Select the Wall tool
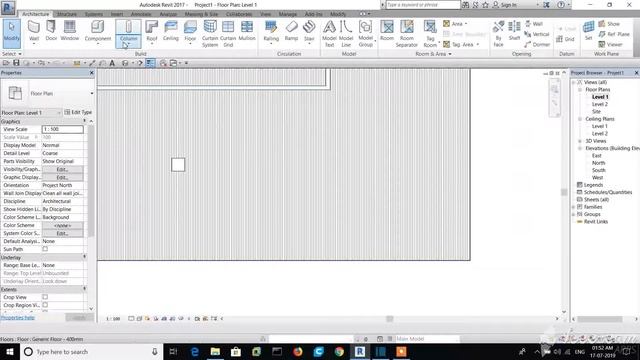The image size is (640, 360). click(34, 32)
